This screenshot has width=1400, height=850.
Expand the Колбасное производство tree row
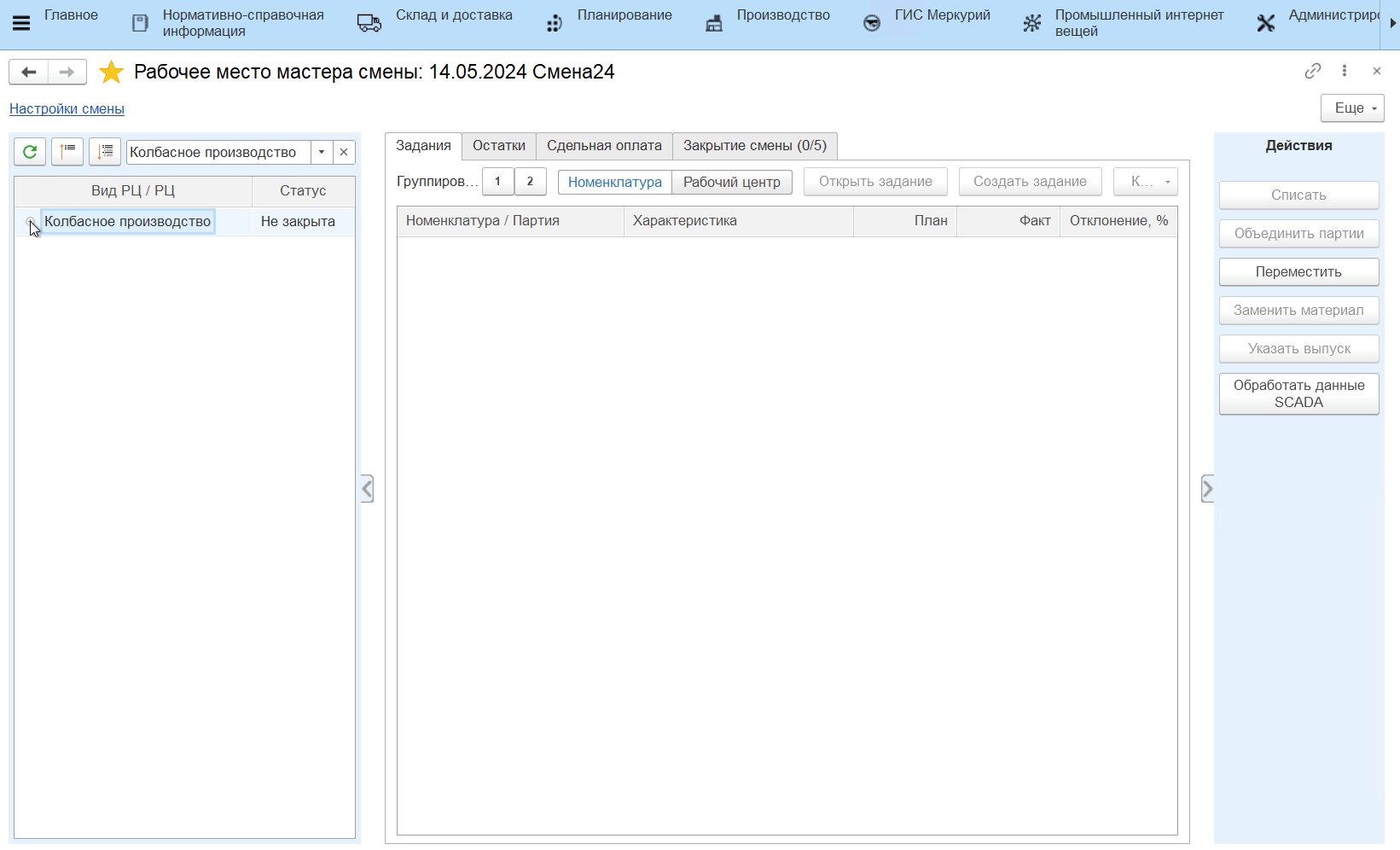[x=30, y=222]
